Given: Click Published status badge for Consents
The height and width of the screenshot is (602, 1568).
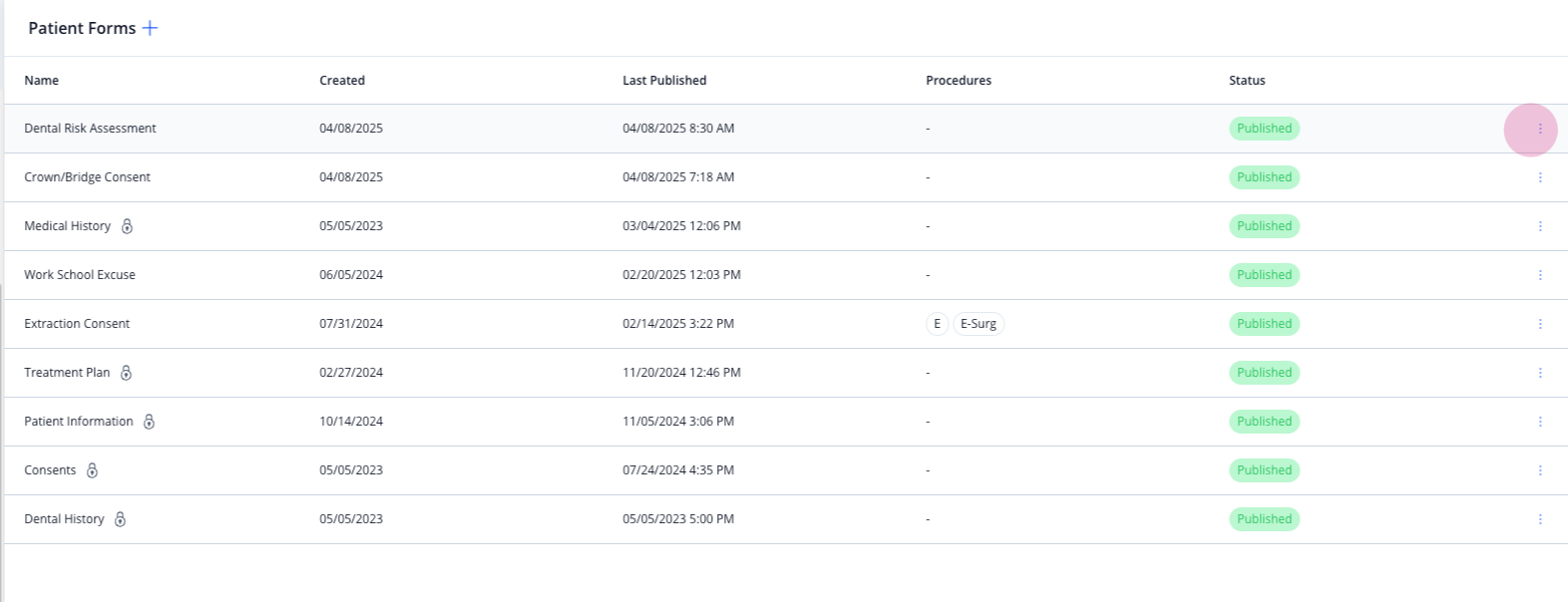Looking at the screenshot, I should (x=1264, y=470).
